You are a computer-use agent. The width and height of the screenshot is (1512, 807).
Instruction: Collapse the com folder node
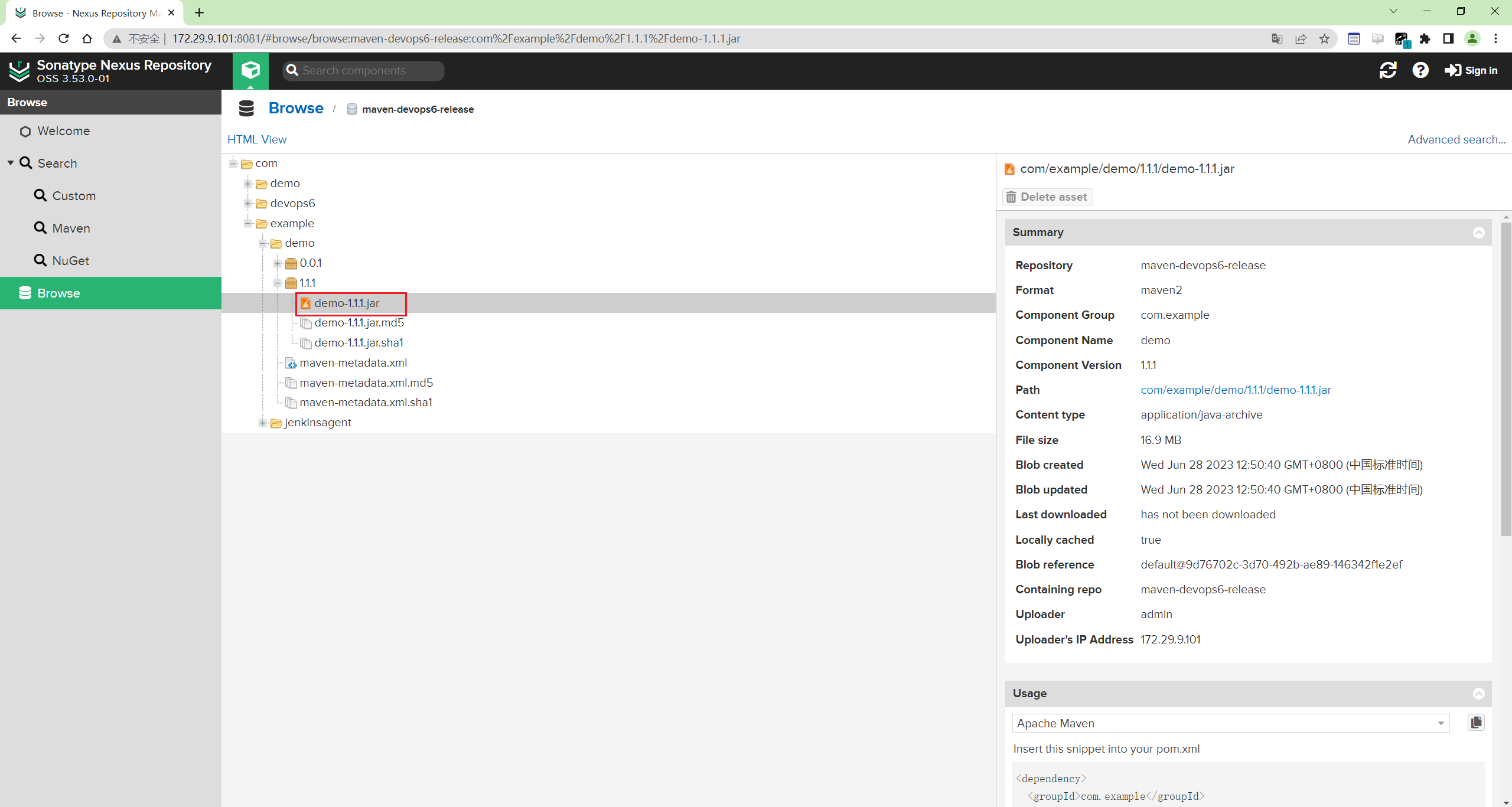click(234, 164)
